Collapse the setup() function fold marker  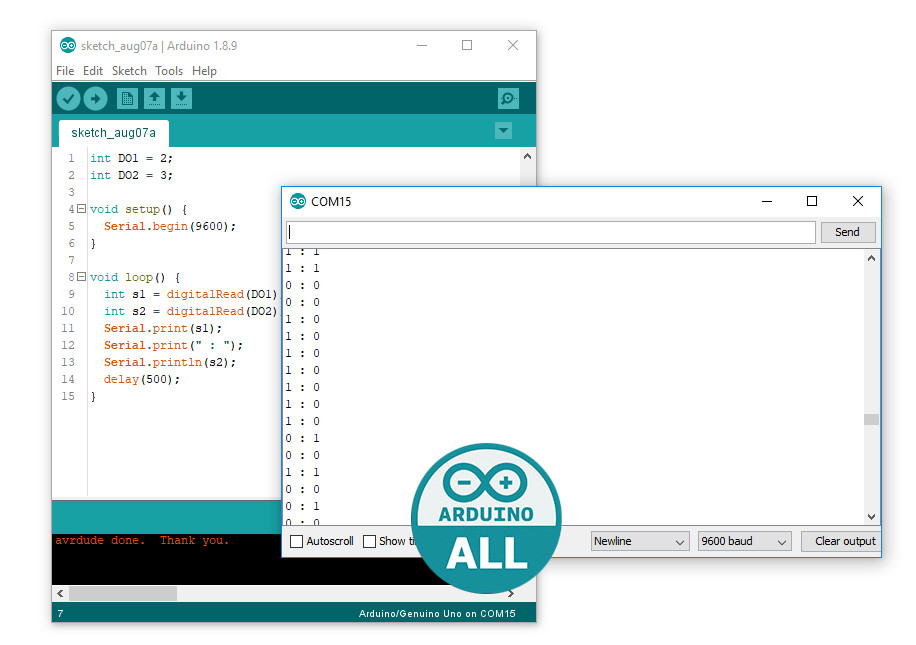tap(82, 209)
